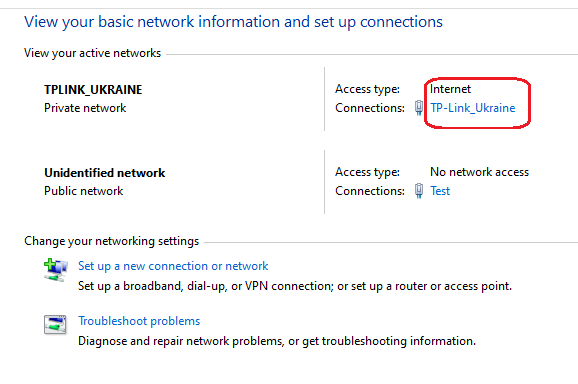Click the Internet access type value

coord(450,89)
